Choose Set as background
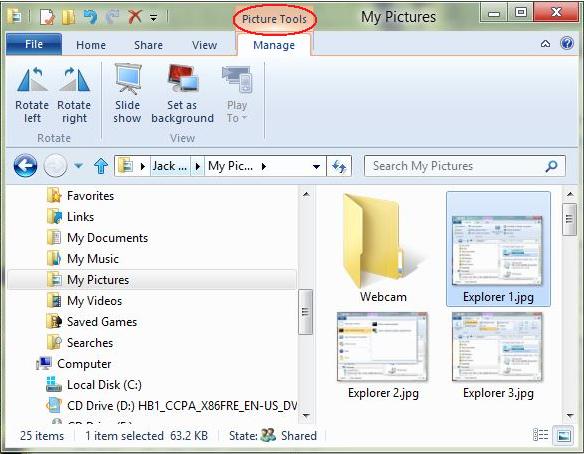Screen dimensions: 584x454 (x=182, y=94)
